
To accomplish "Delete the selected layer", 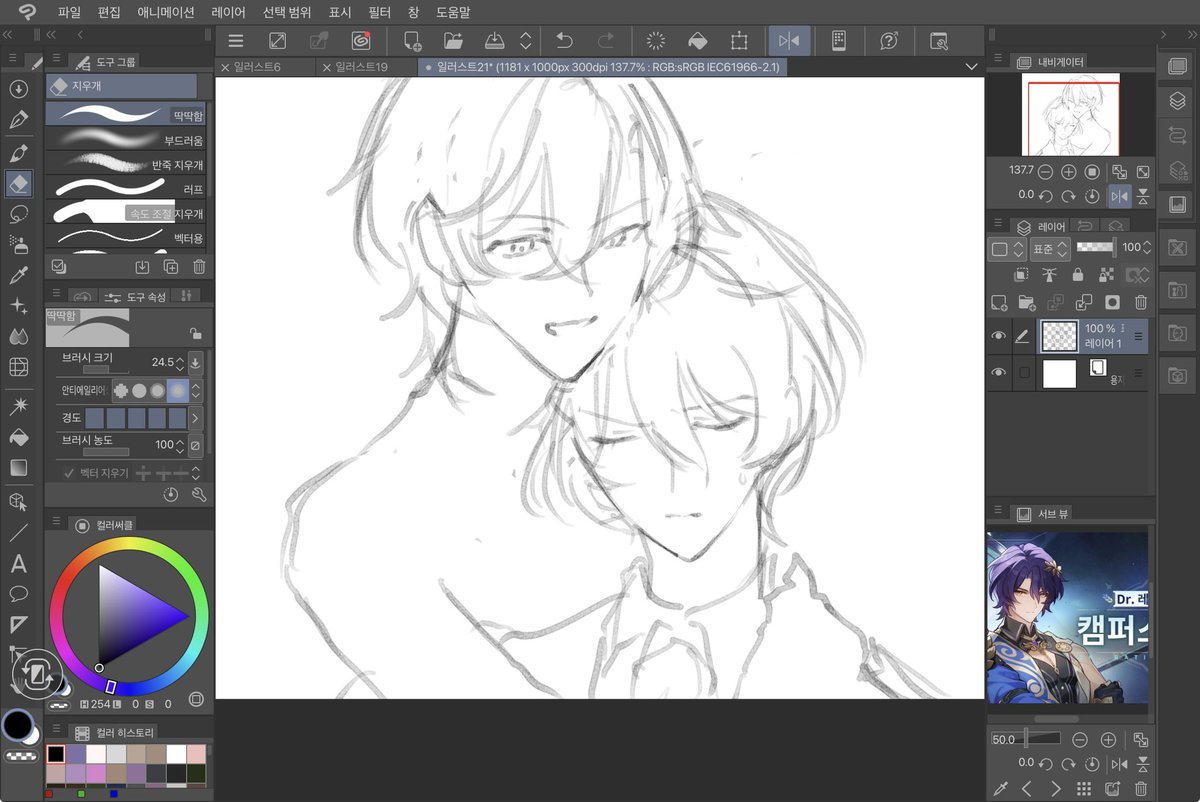I will tap(1141, 302).
